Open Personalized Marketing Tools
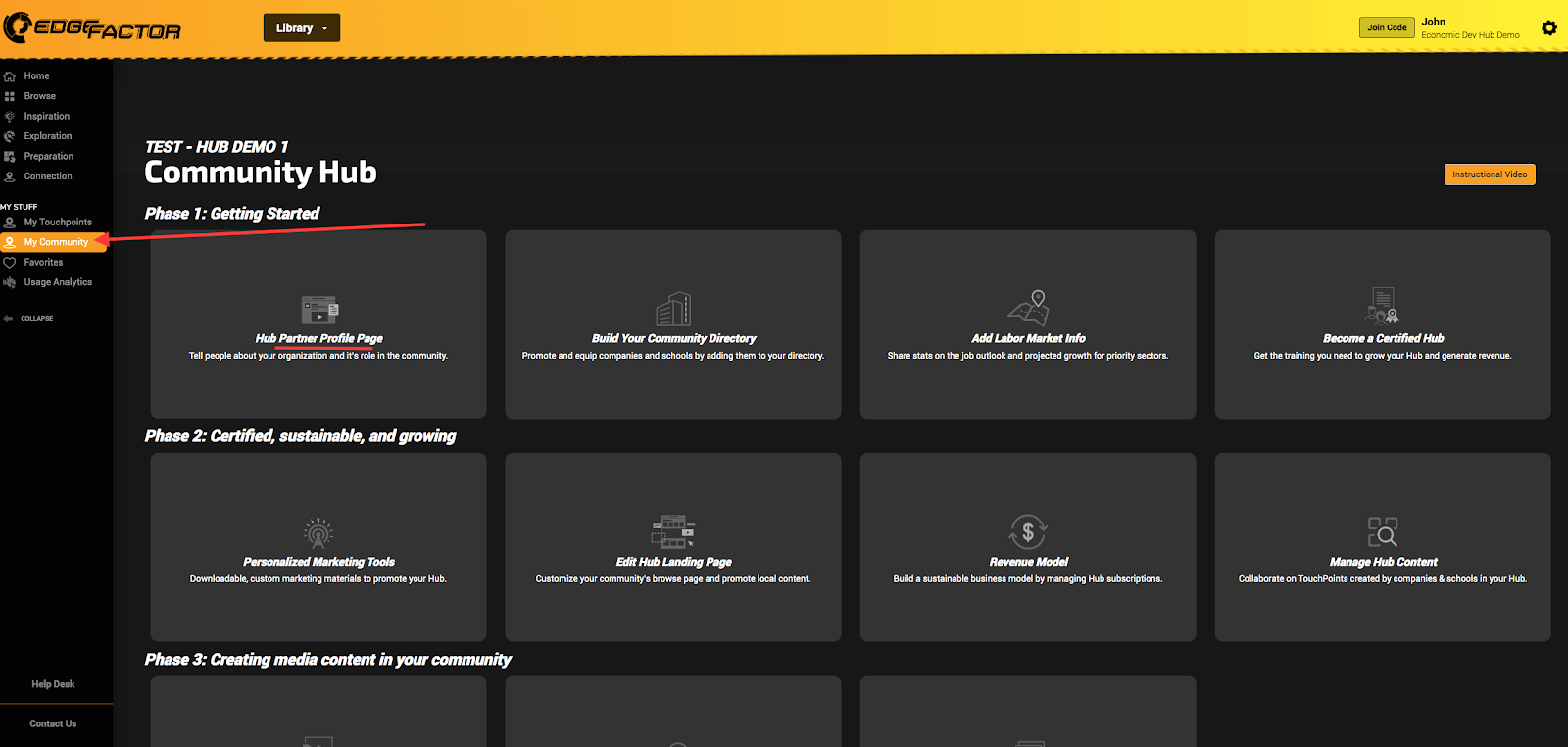Viewport: 1568px width, 747px height. [318, 562]
